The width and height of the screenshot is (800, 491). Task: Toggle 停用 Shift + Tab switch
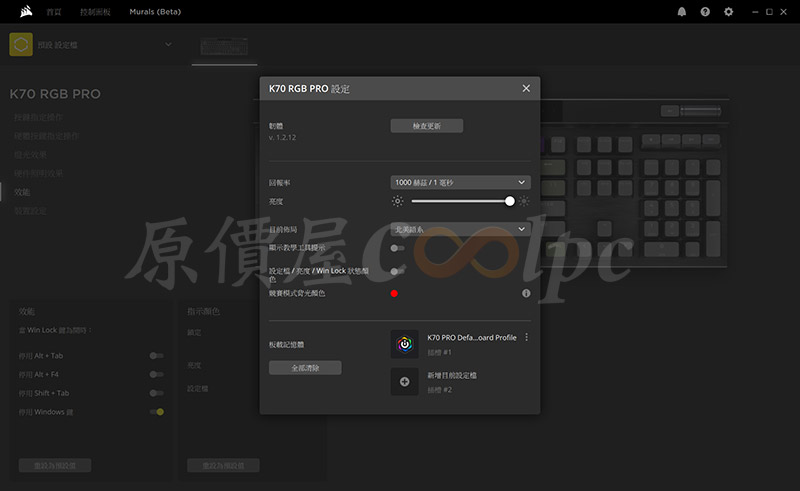(x=157, y=393)
